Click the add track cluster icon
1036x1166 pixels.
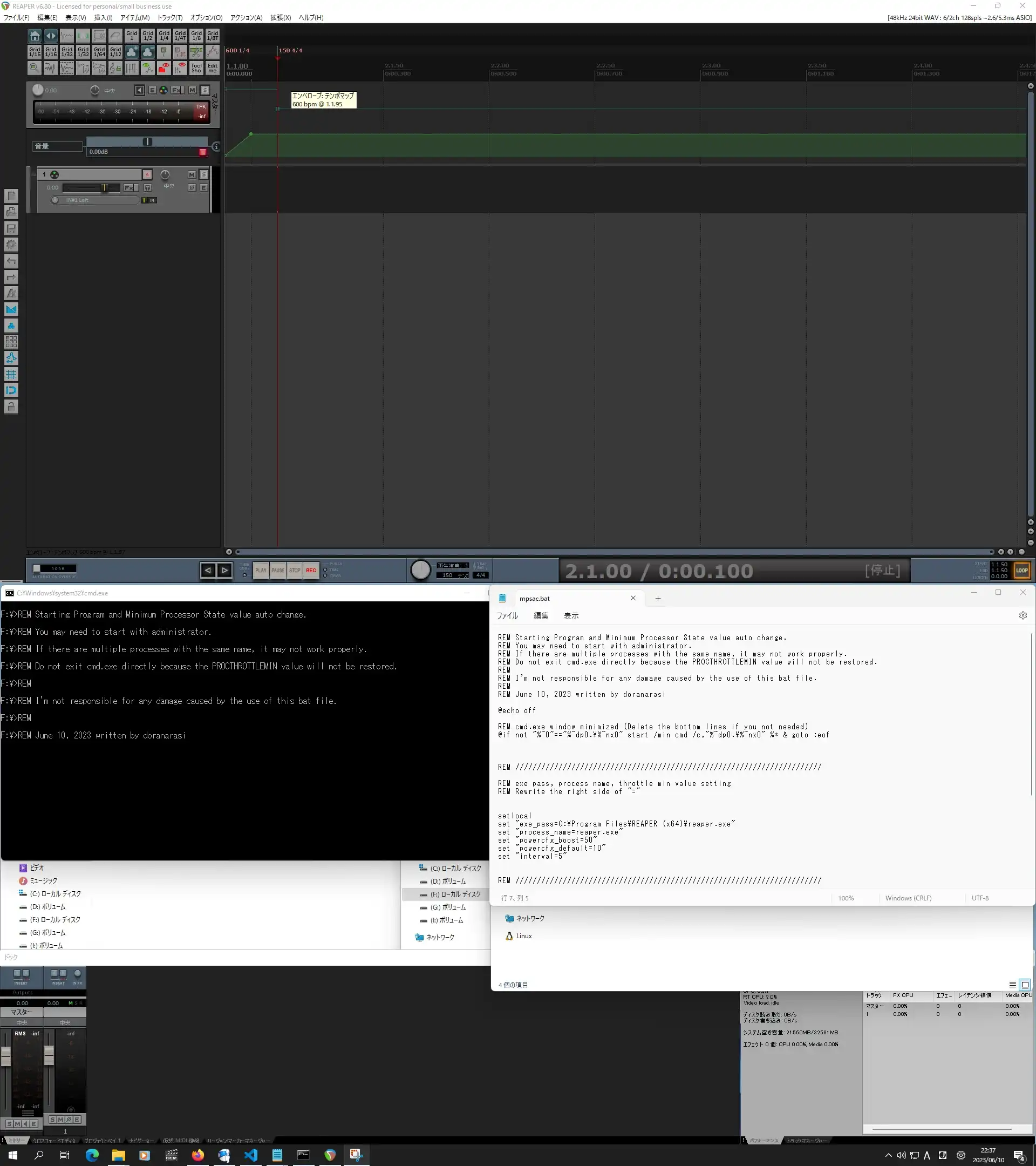132,52
